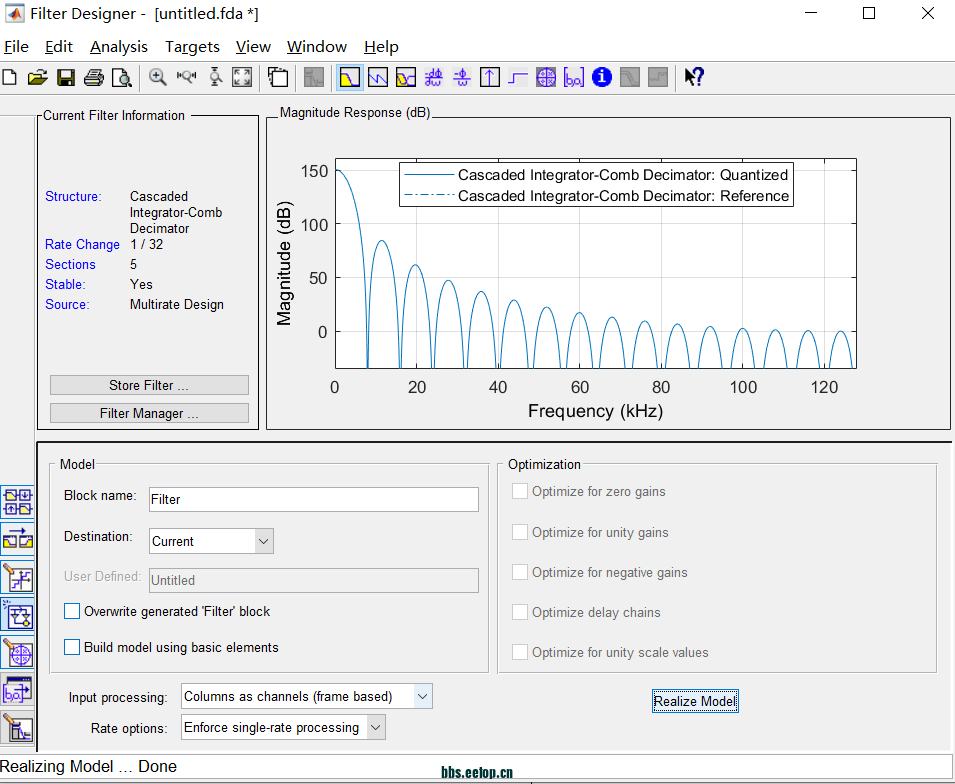The image size is (955, 784).
Task: Show the Step Response plot
Action: click(x=518, y=77)
